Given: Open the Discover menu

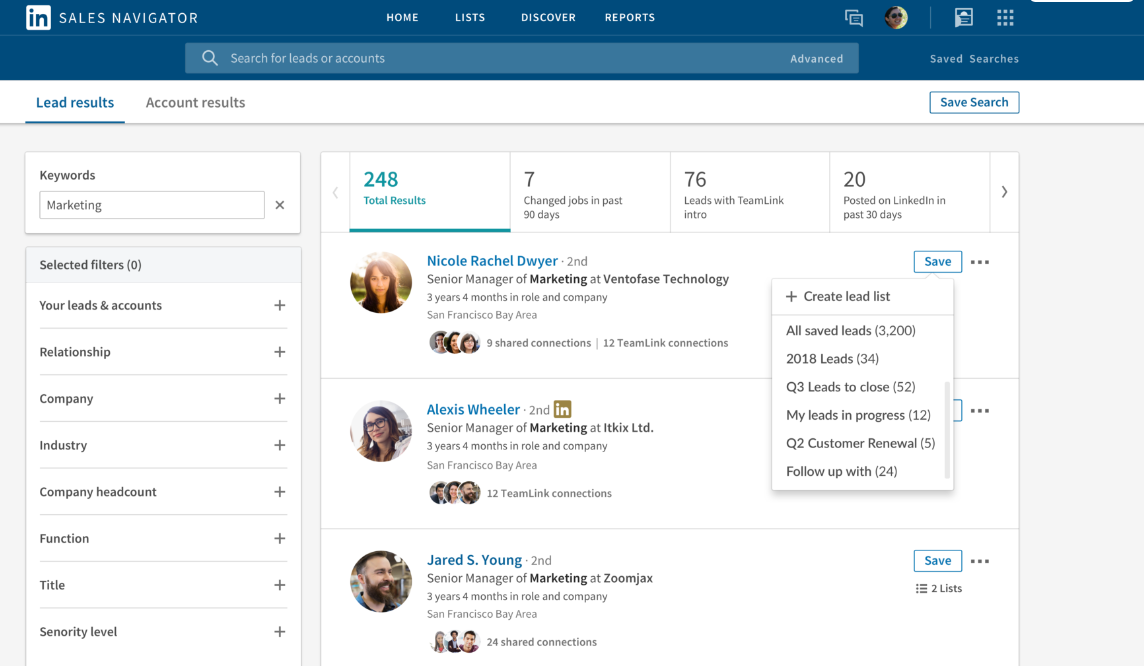Looking at the screenshot, I should point(549,18).
